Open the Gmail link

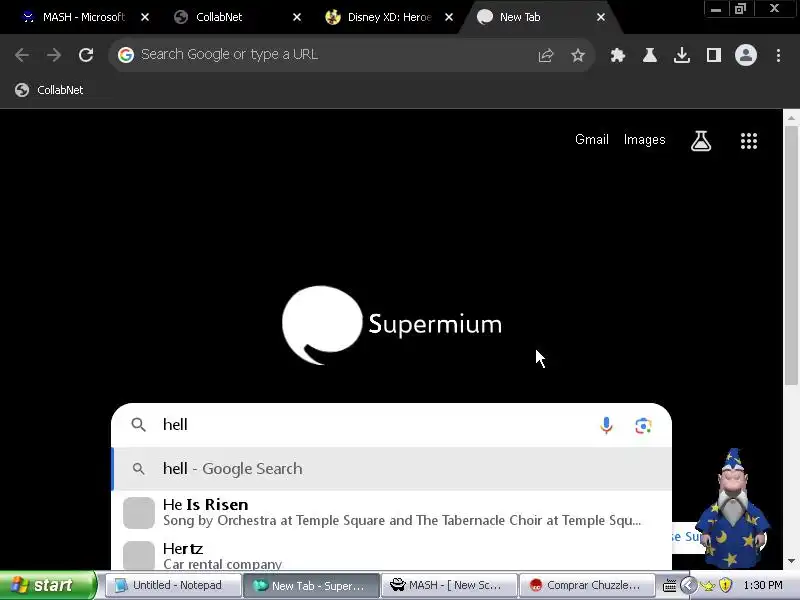pos(591,140)
